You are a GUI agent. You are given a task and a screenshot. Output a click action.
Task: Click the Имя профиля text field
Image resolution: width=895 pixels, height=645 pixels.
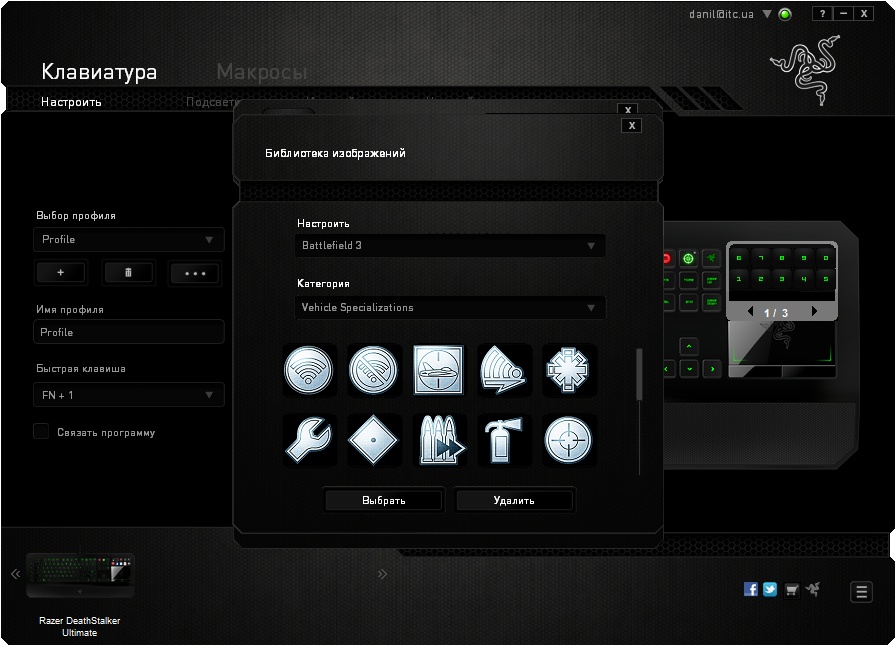tap(128, 332)
